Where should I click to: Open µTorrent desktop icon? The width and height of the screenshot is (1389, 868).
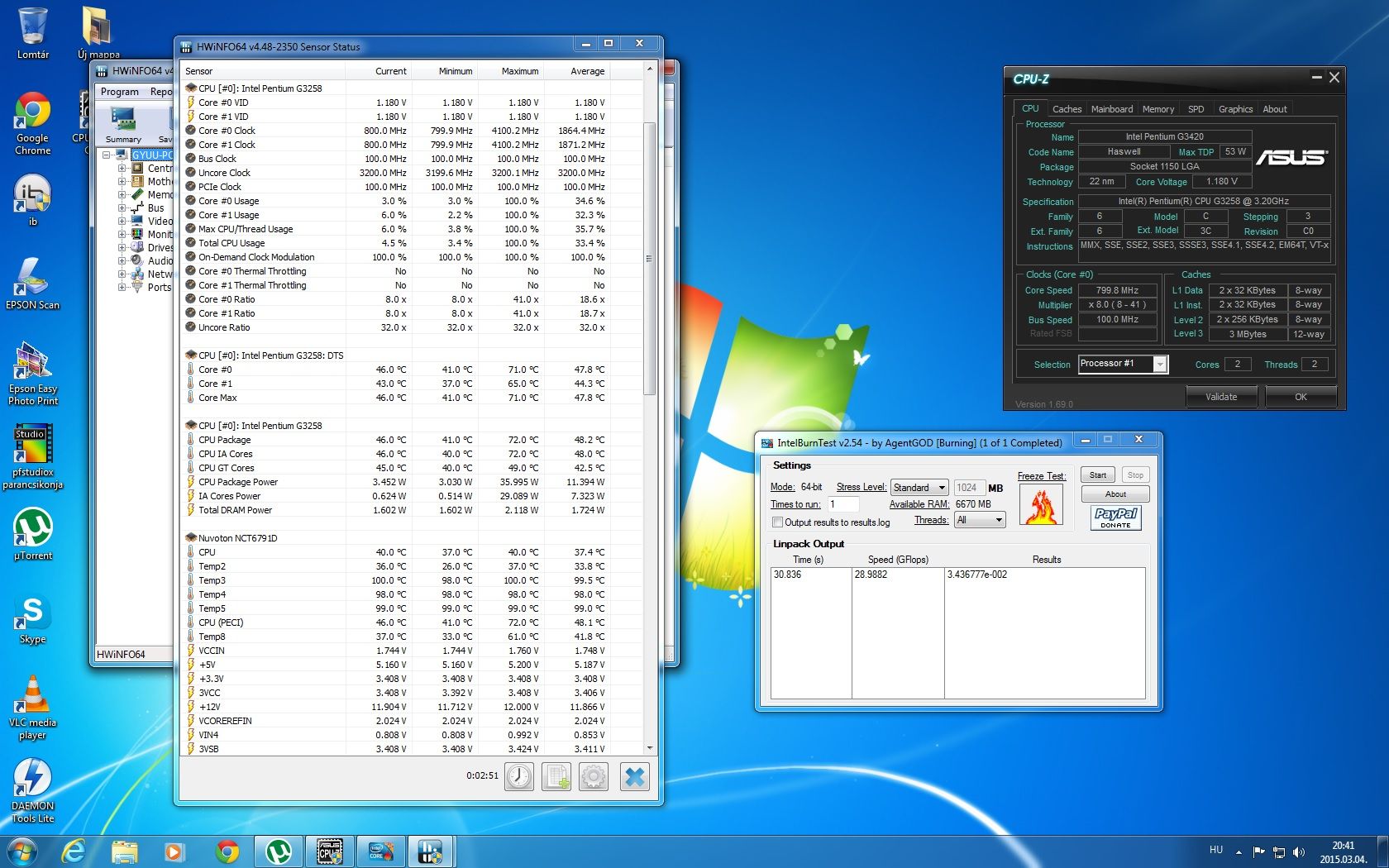(33, 534)
